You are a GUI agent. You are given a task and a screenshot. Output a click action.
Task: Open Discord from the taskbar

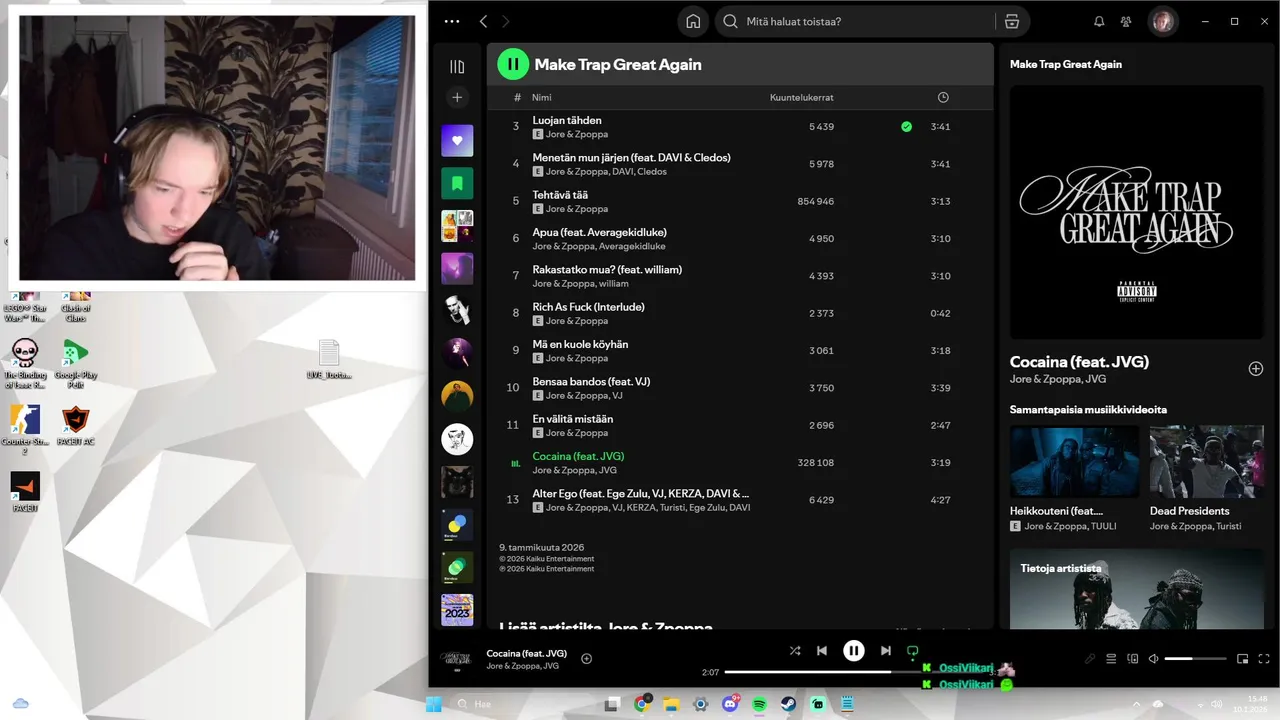(x=730, y=705)
